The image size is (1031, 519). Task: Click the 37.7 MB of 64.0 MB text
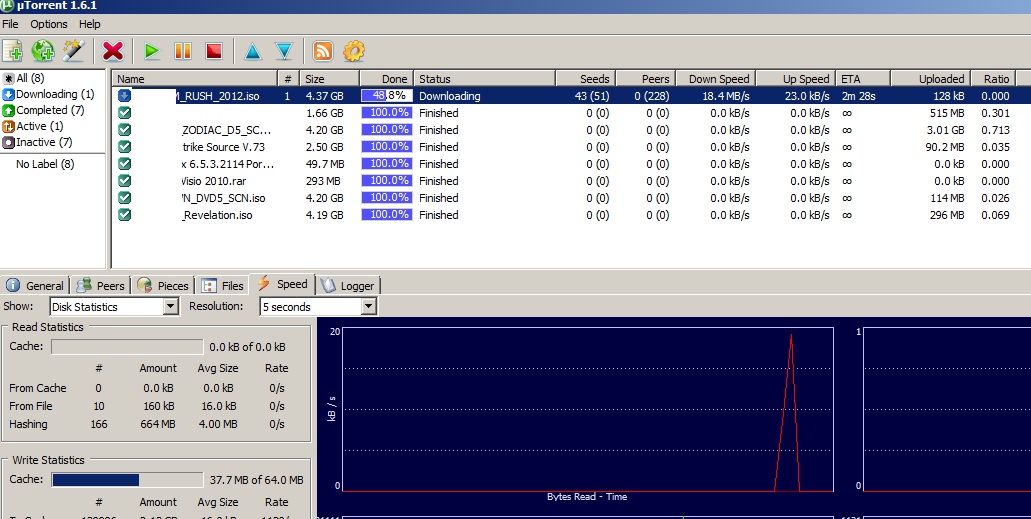coord(256,480)
